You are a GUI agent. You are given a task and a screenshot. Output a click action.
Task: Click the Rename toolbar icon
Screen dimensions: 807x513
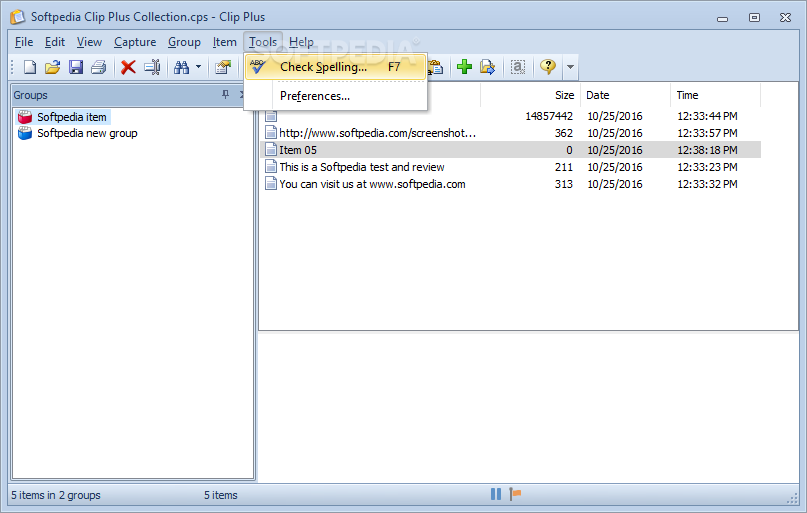pyautogui.click(x=152, y=67)
